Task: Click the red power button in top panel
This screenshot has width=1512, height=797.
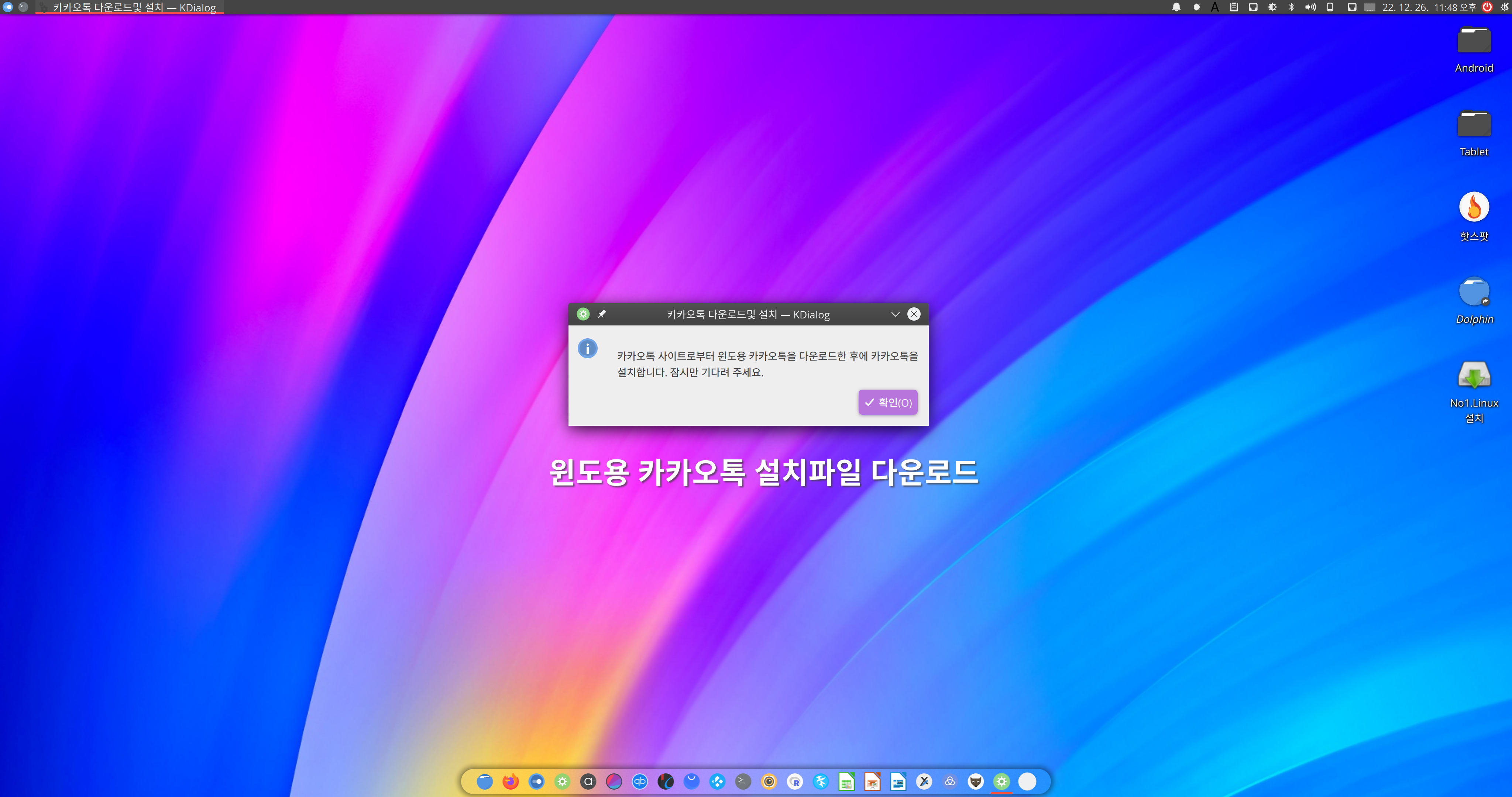Action: tap(1487, 7)
